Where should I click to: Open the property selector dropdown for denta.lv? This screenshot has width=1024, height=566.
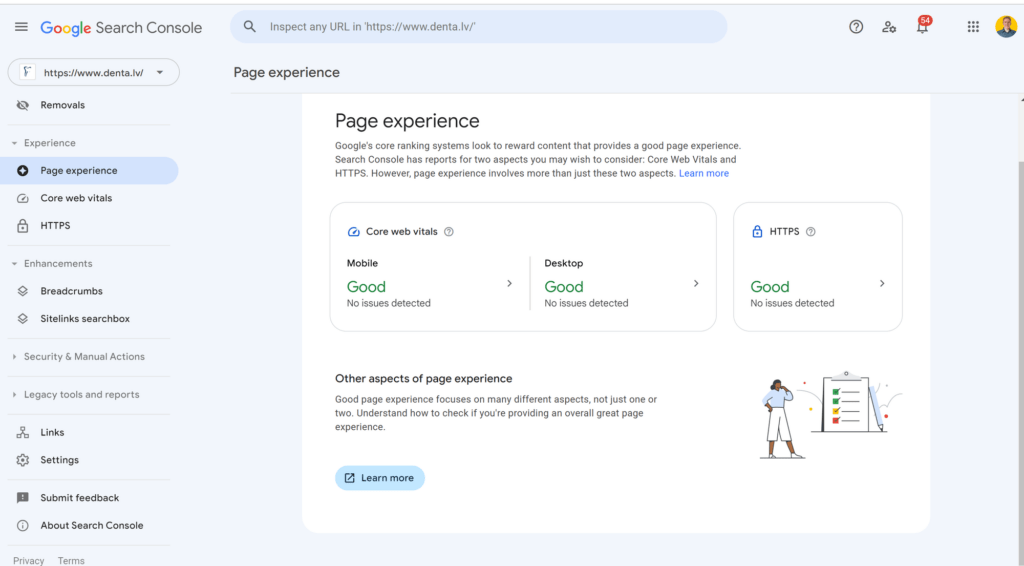tap(93, 72)
